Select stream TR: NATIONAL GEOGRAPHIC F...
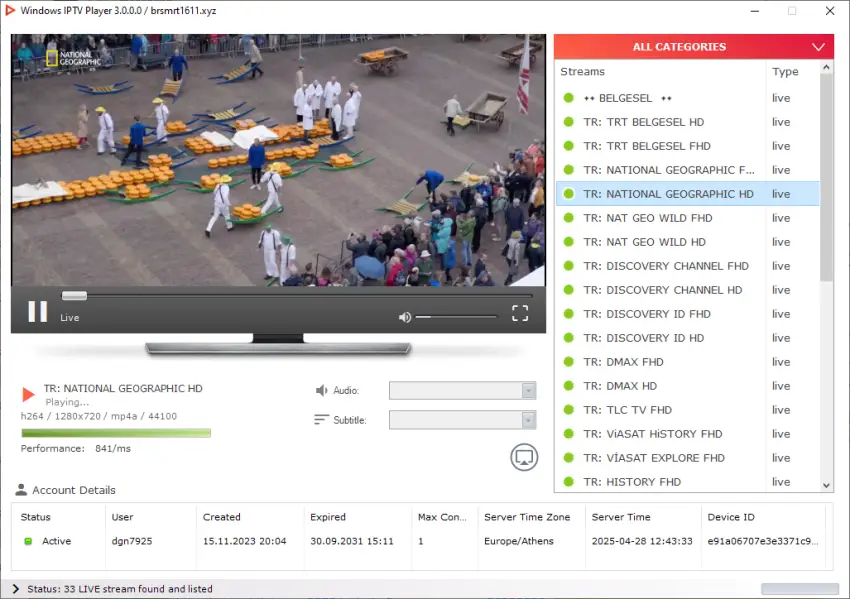Viewport: 850px width, 599px height. point(687,170)
